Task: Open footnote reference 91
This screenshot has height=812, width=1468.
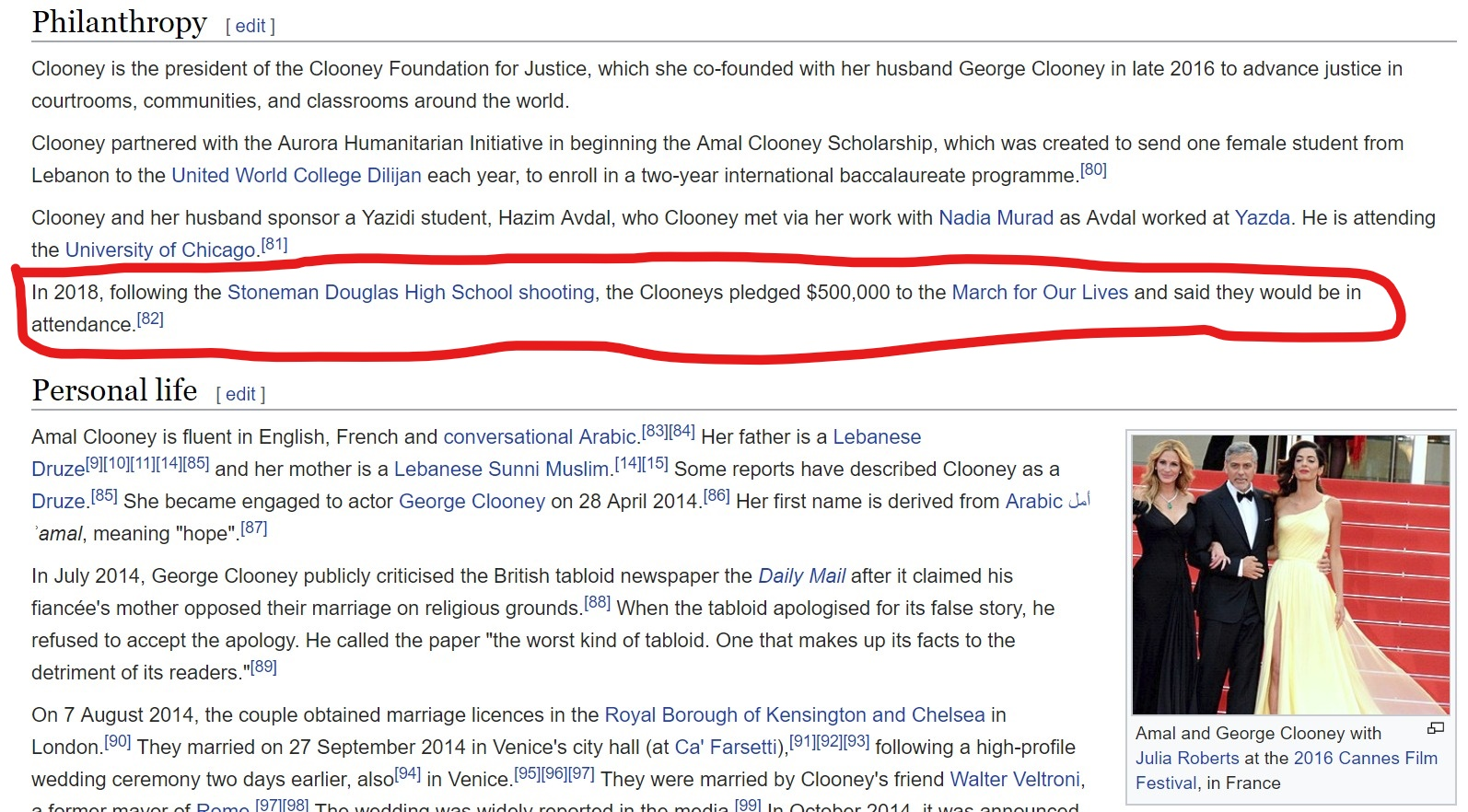Action: pyautogui.click(x=802, y=741)
